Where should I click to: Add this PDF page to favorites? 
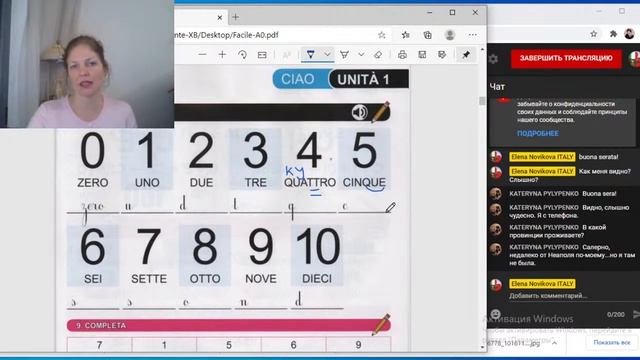382,35
